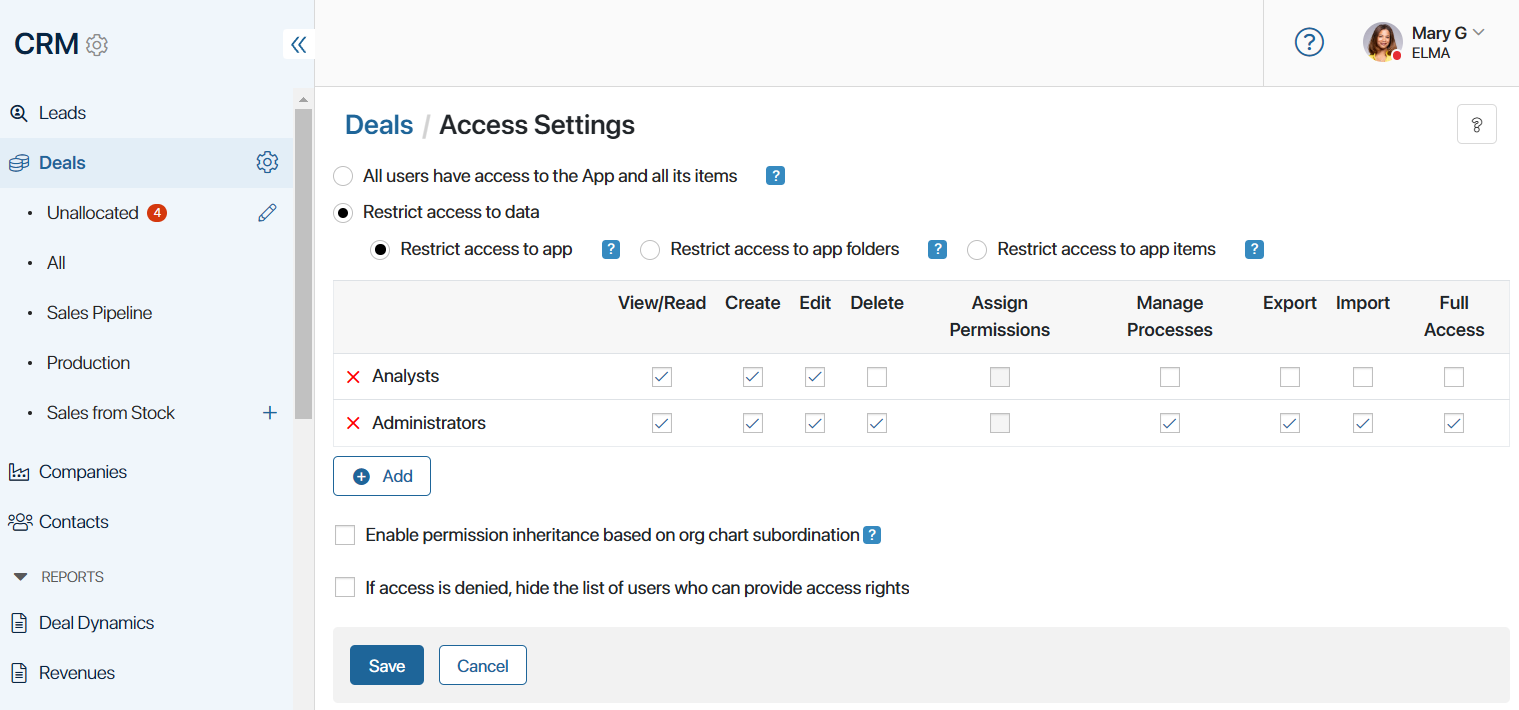
Task: Click the Add group button
Action: 382,476
